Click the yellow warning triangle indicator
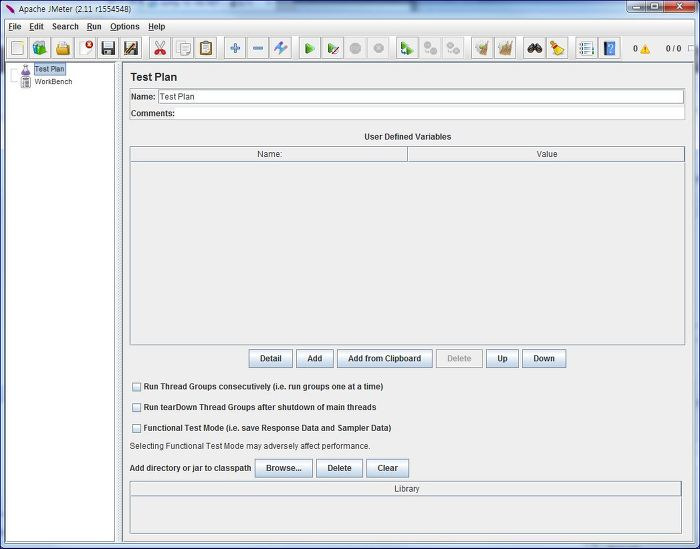 point(645,49)
